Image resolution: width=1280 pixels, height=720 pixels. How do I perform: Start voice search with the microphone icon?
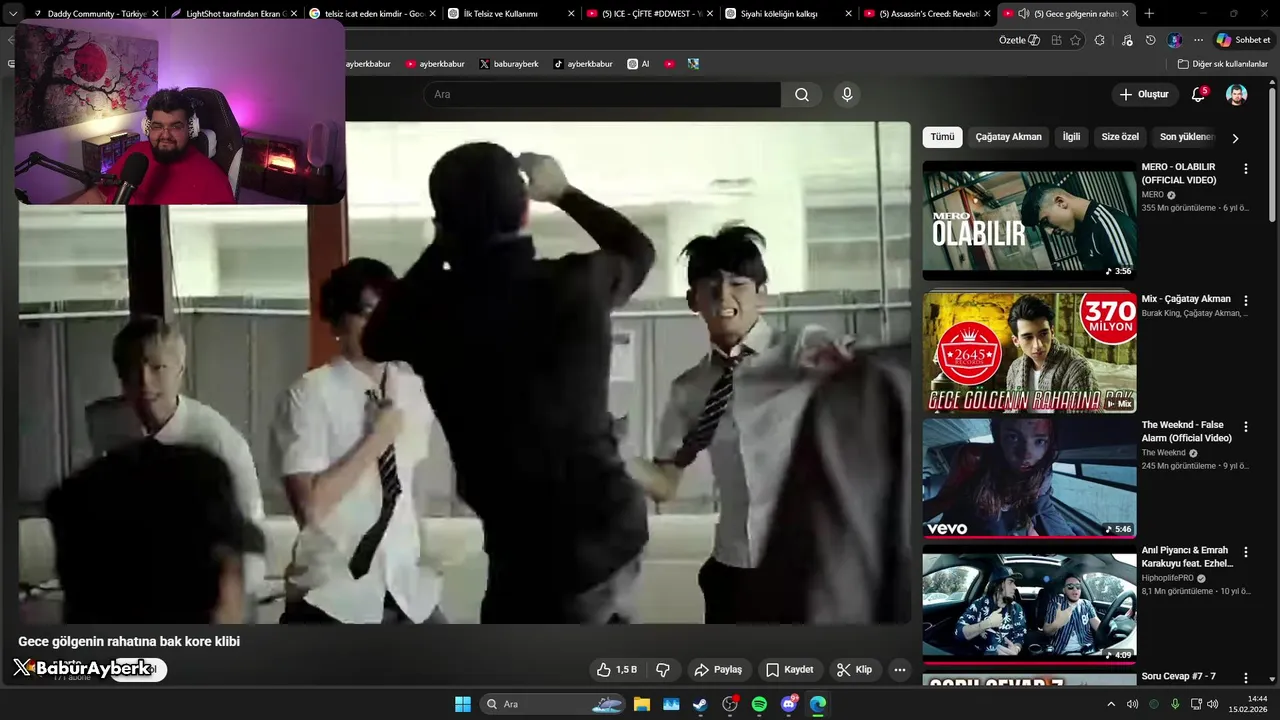[x=847, y=95]
